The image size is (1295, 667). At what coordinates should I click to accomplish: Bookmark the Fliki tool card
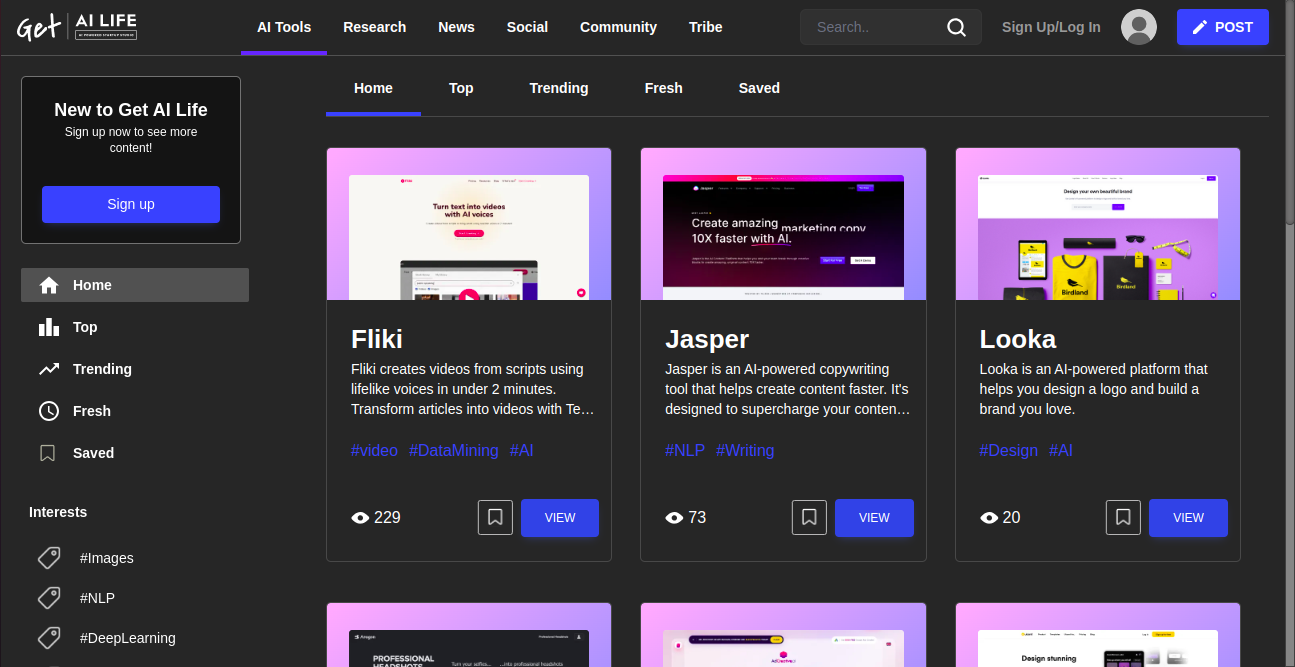coord(495,518)
